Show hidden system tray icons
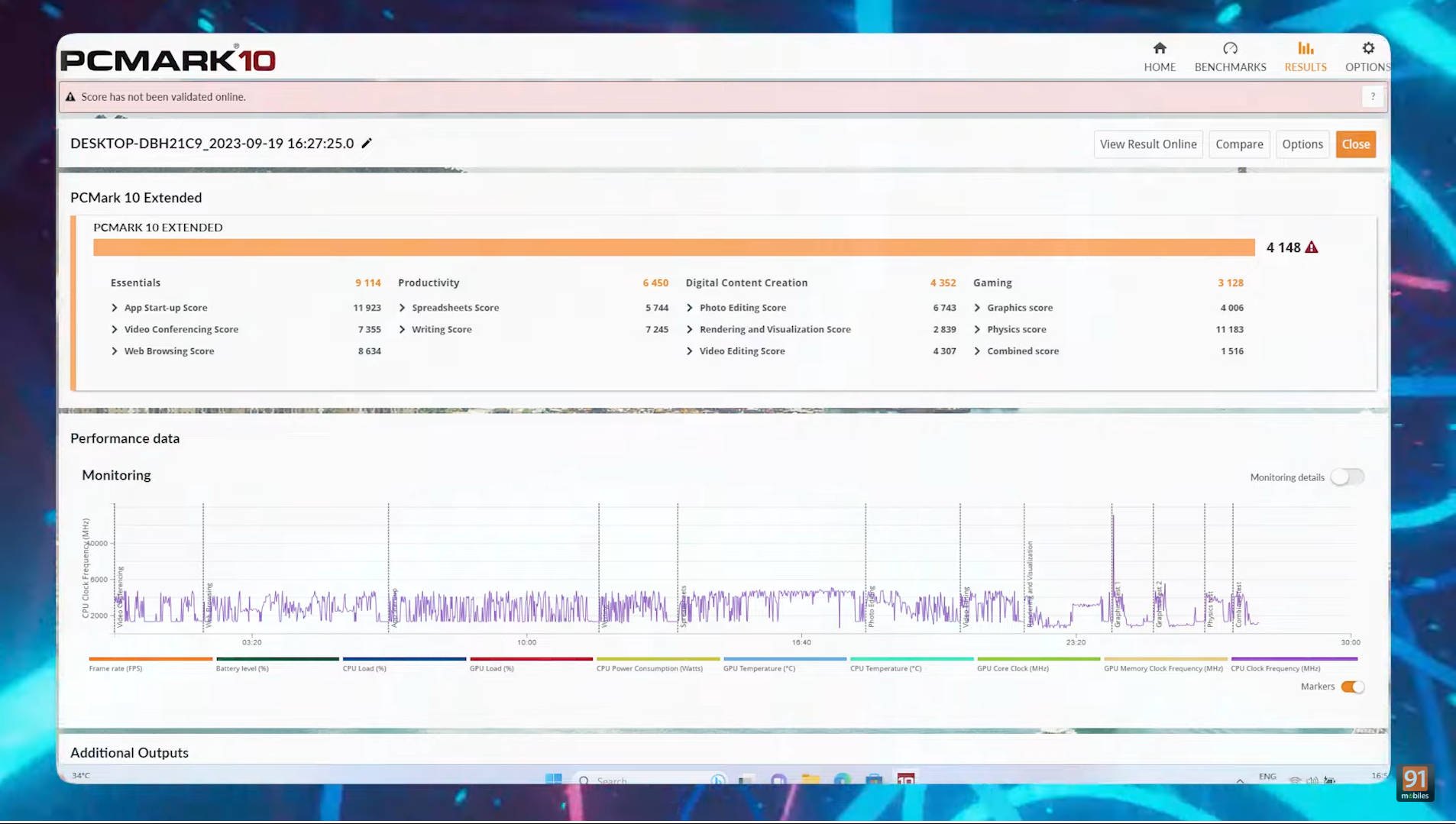Image resolution: width=1456 pixels, height=824 pixels. tap(1240, 780)
